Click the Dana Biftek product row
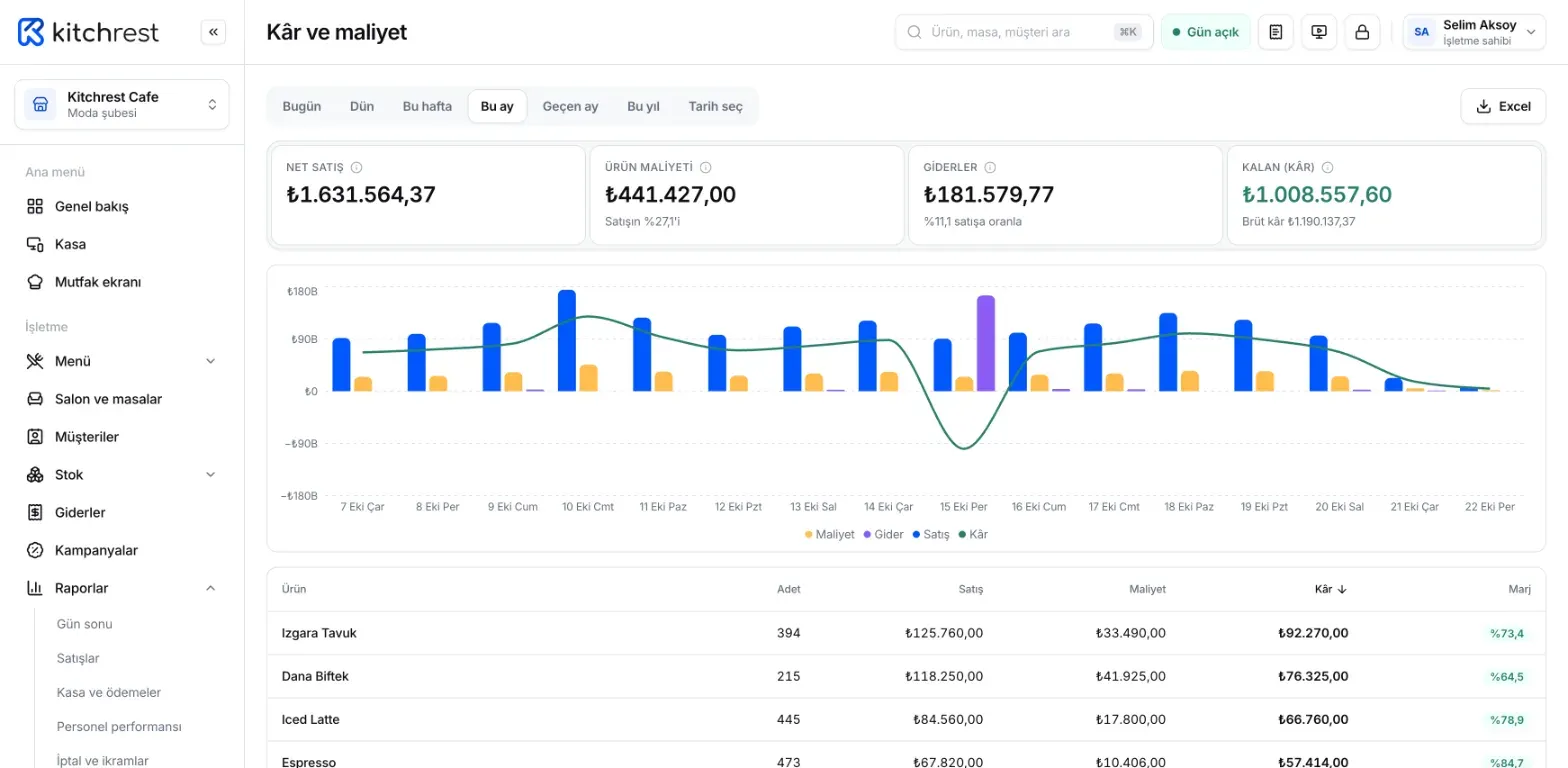Viewport: 1568px width, 768px height. point(906,677)
